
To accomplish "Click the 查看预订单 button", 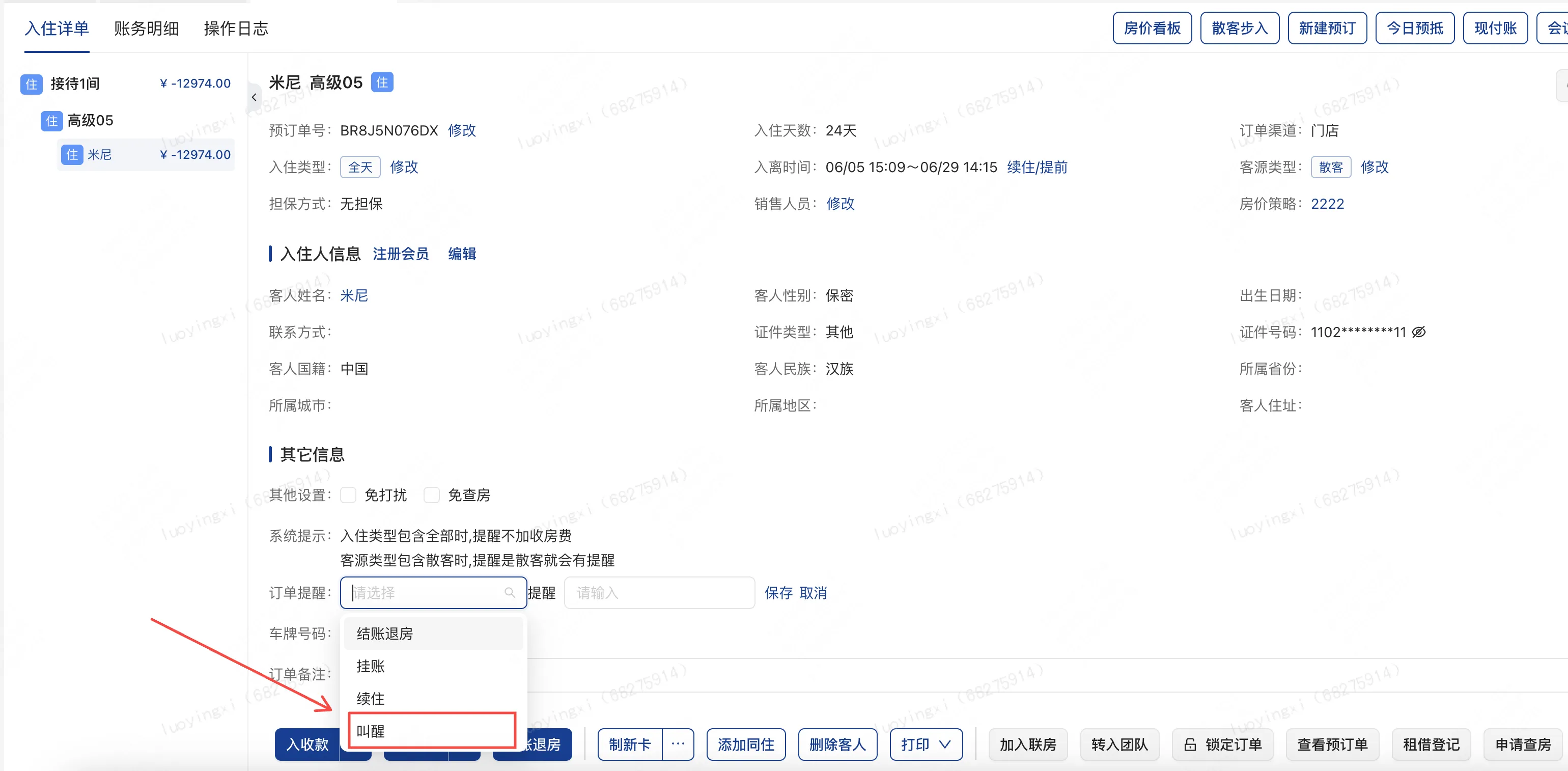I will click(1332, 744).
